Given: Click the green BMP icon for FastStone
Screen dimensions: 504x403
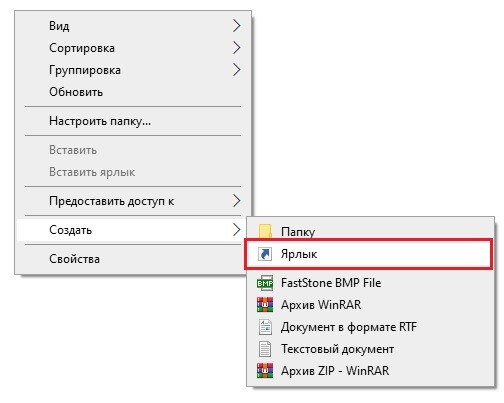Looking at the screenshot, I should click(x=265, y=283).
